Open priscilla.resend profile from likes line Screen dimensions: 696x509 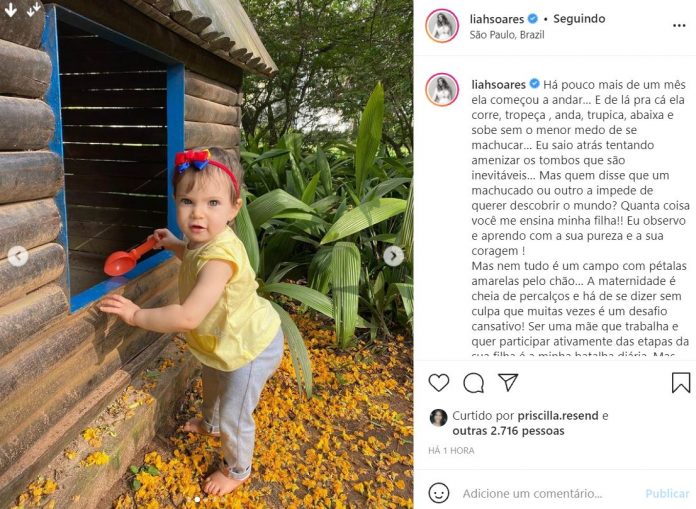point(558,416)
